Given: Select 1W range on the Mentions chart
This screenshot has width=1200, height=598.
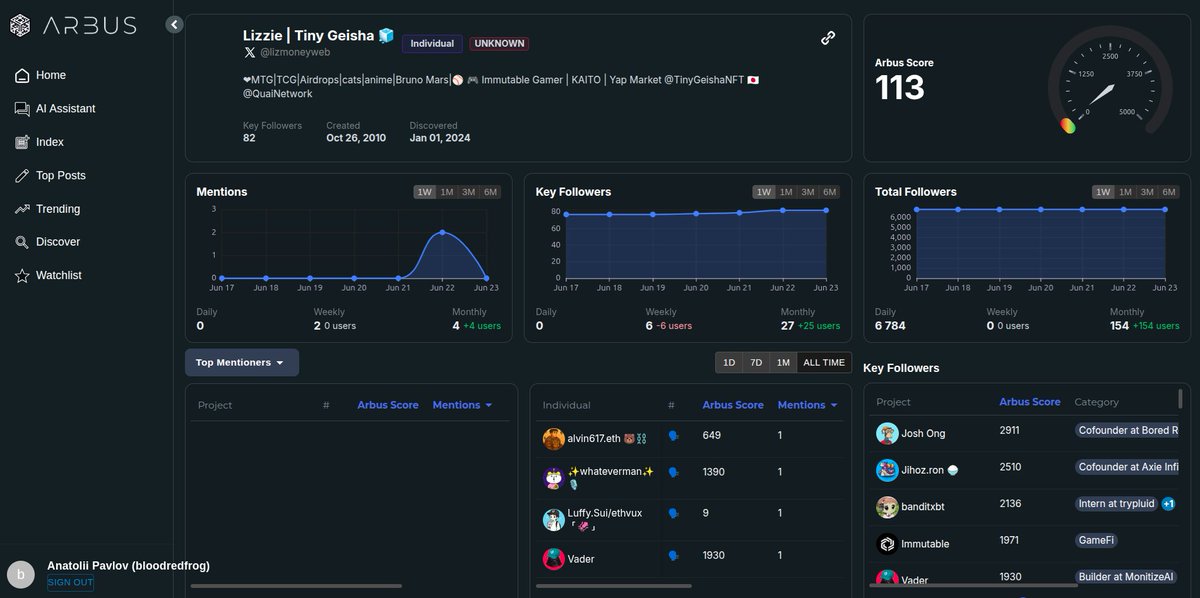Looking at the screenshot, I should [425, 192].
